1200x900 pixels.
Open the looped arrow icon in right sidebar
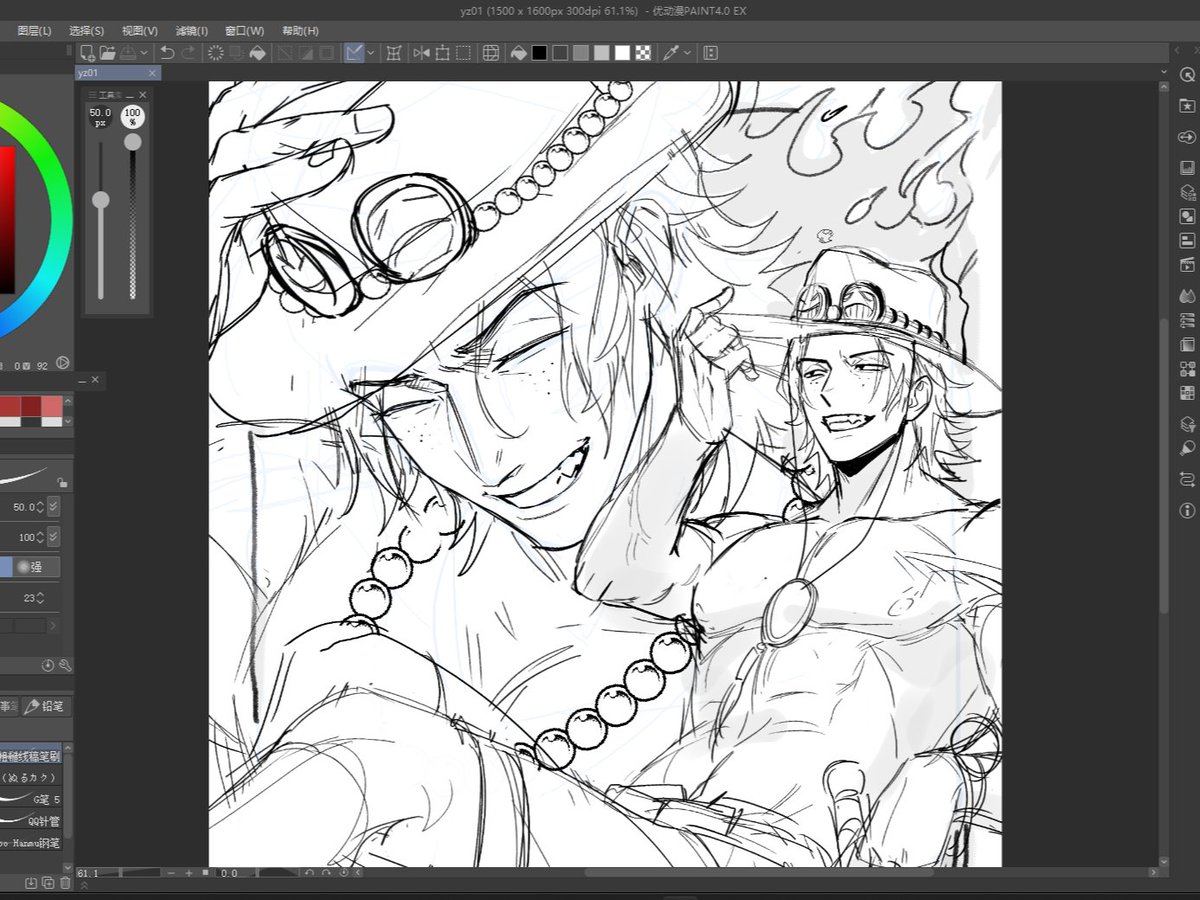tap(1187, 479)
